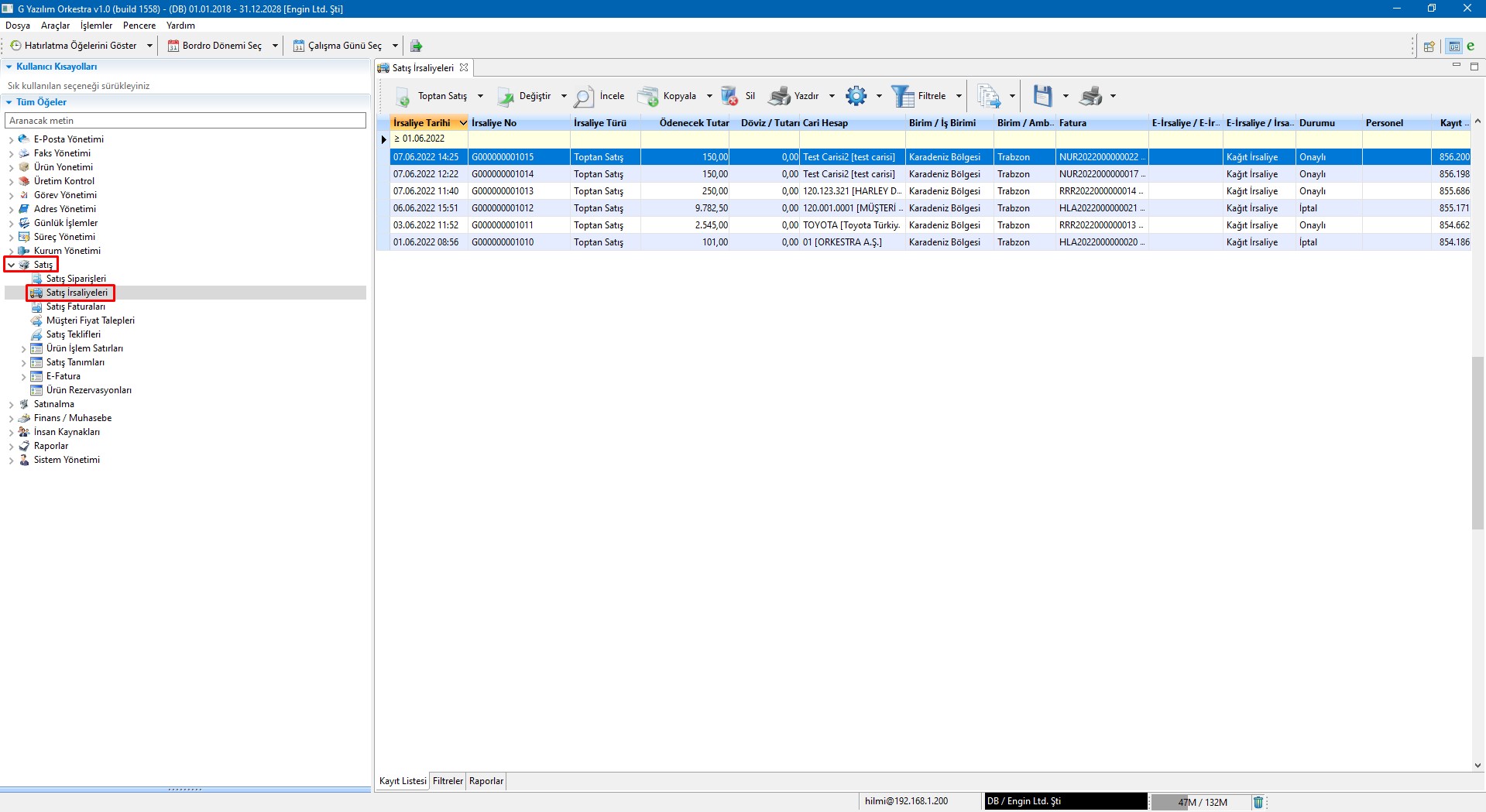Collapse the Tüm Öğeler section
The height and width of the screenshot is (812, 1486).
(x=9, y=102)
